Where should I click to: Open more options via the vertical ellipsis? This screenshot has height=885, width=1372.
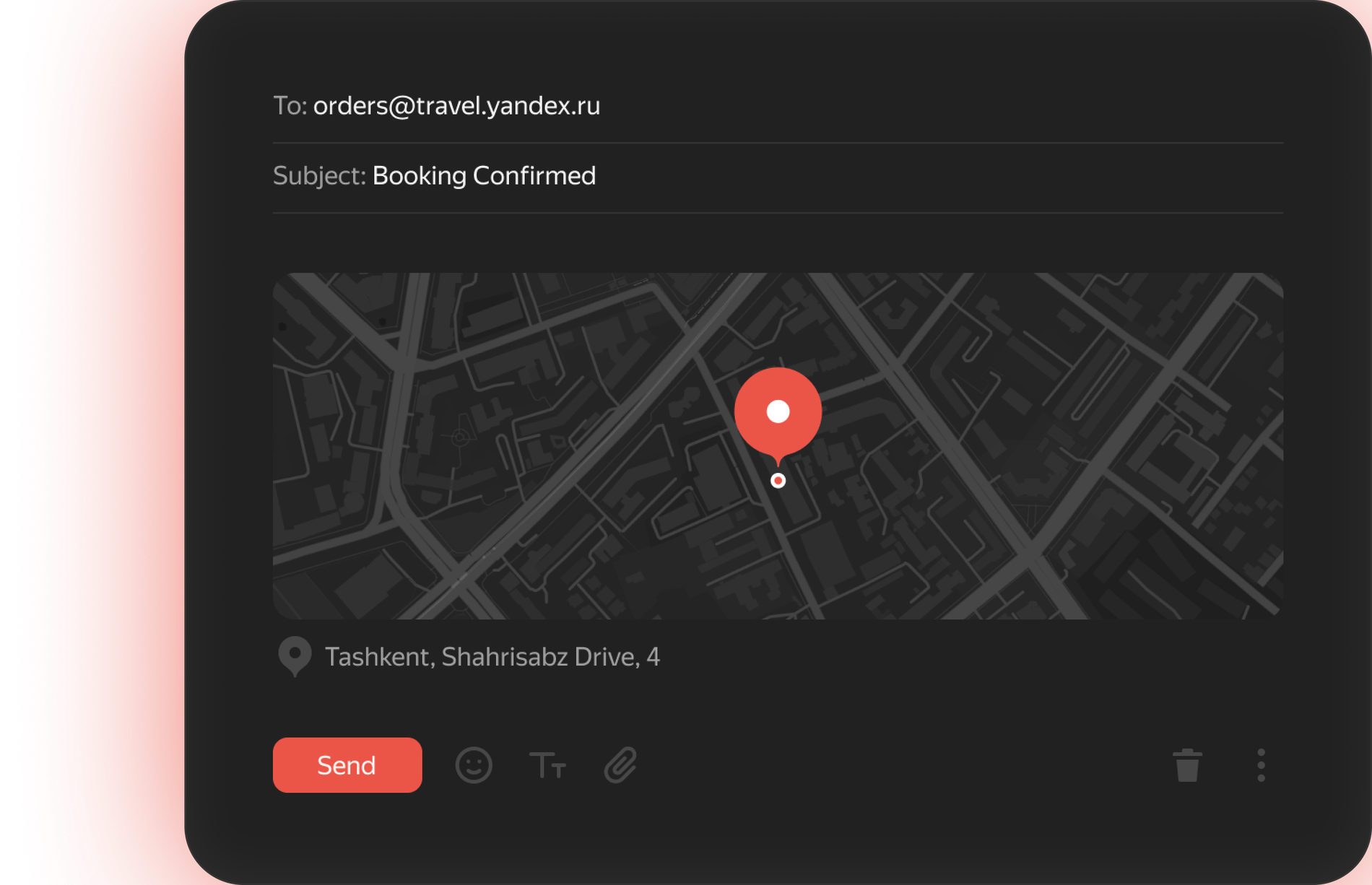(1261, 765)
